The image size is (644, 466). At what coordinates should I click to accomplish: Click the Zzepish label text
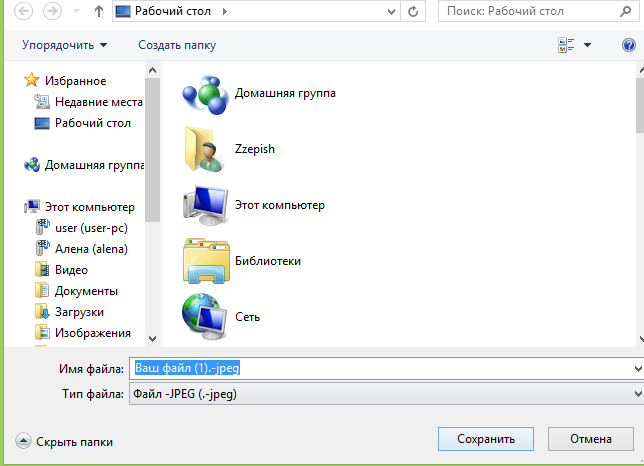pyautogui.click(x=255, y=149)
